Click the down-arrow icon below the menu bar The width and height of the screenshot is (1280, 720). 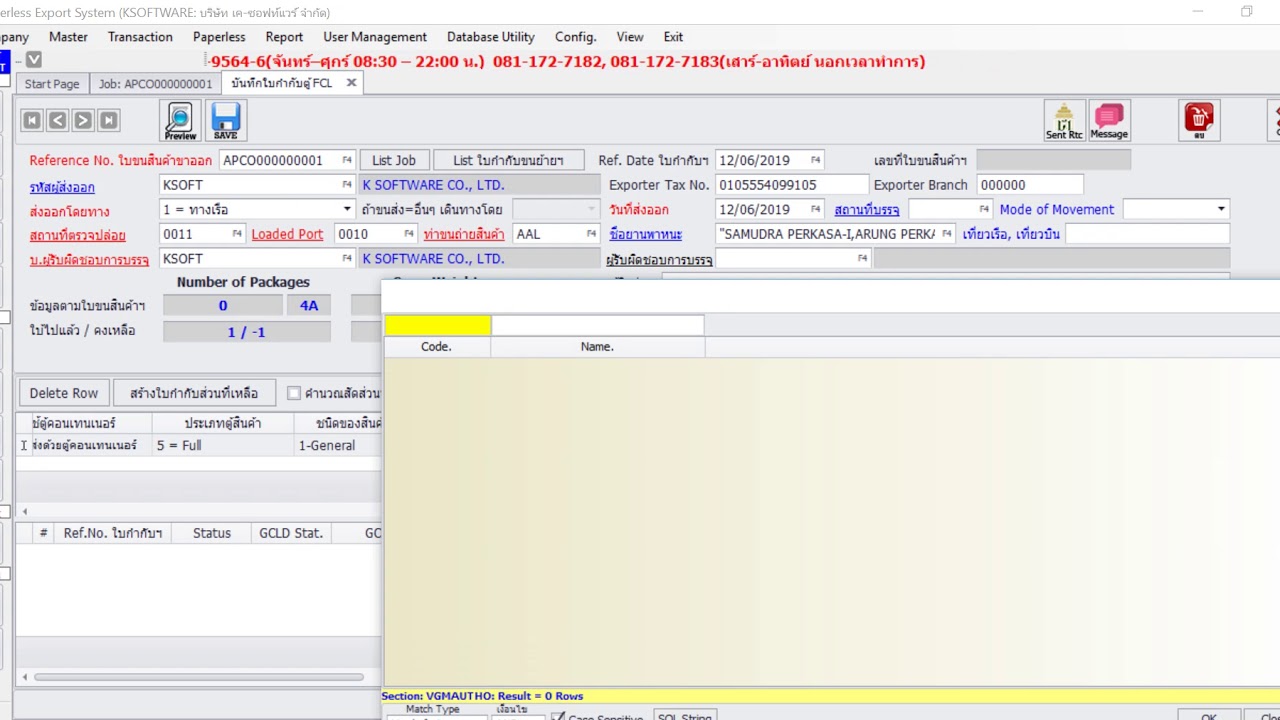click(34, 60)
